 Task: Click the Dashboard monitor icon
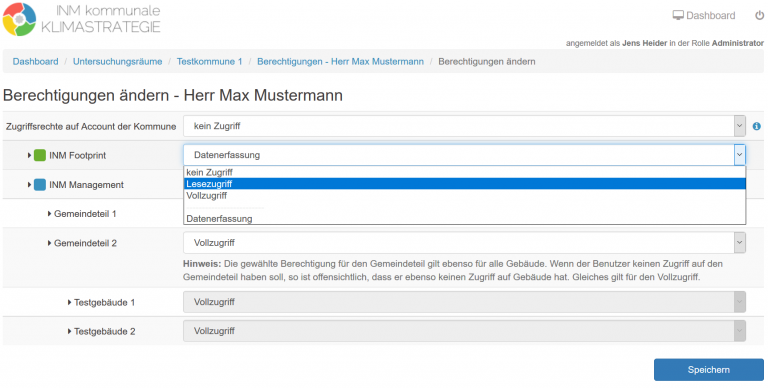click(678, 15)
